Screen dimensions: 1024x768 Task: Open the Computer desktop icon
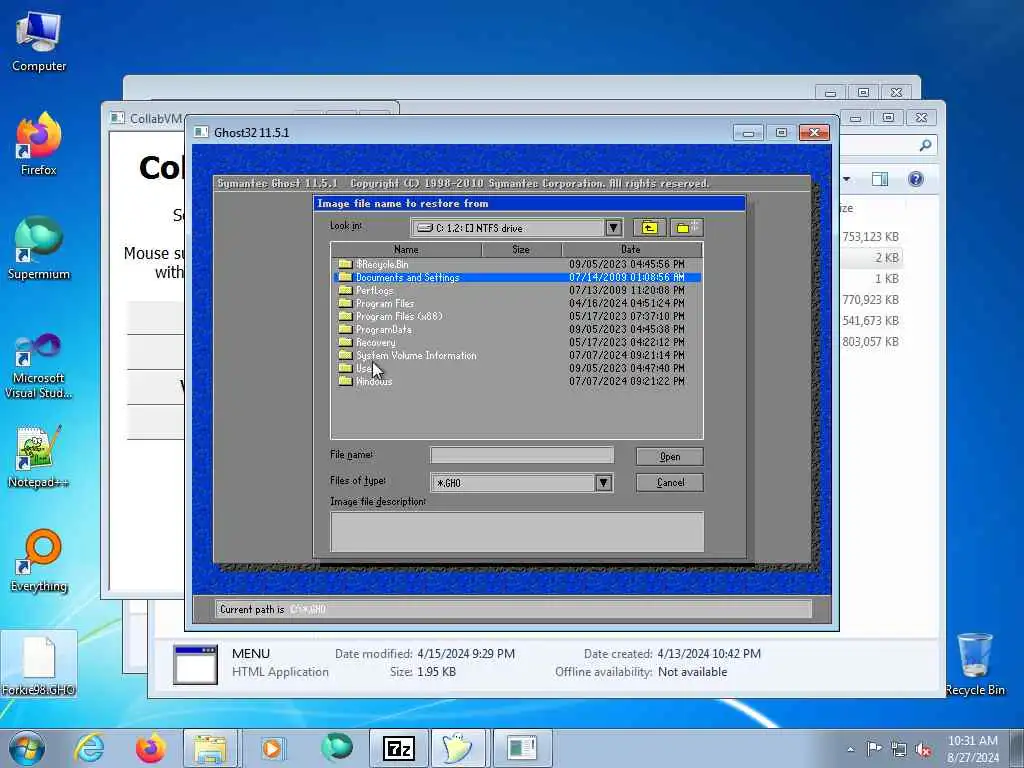pyautogui.click(x=39, y=42)
